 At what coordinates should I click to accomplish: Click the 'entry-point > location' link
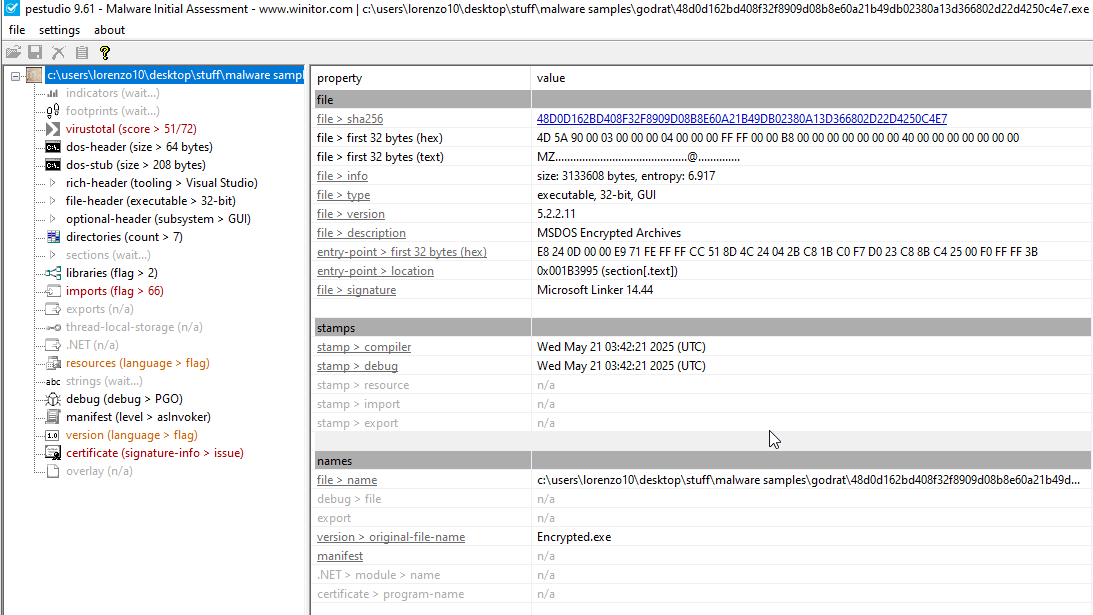tap(375, 271)
